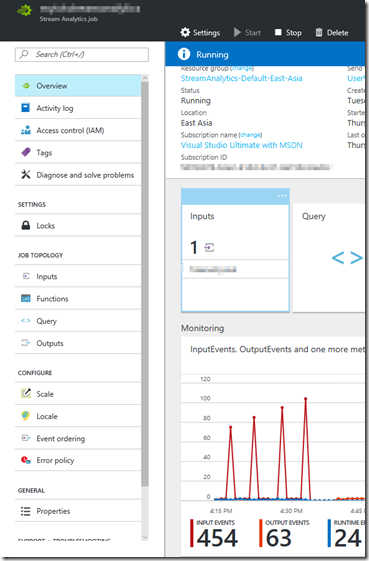This screenshot has height=561, width=369.
Task: Click the OUTPUT EVENTS 63 metric
Action: pos(284,533)
